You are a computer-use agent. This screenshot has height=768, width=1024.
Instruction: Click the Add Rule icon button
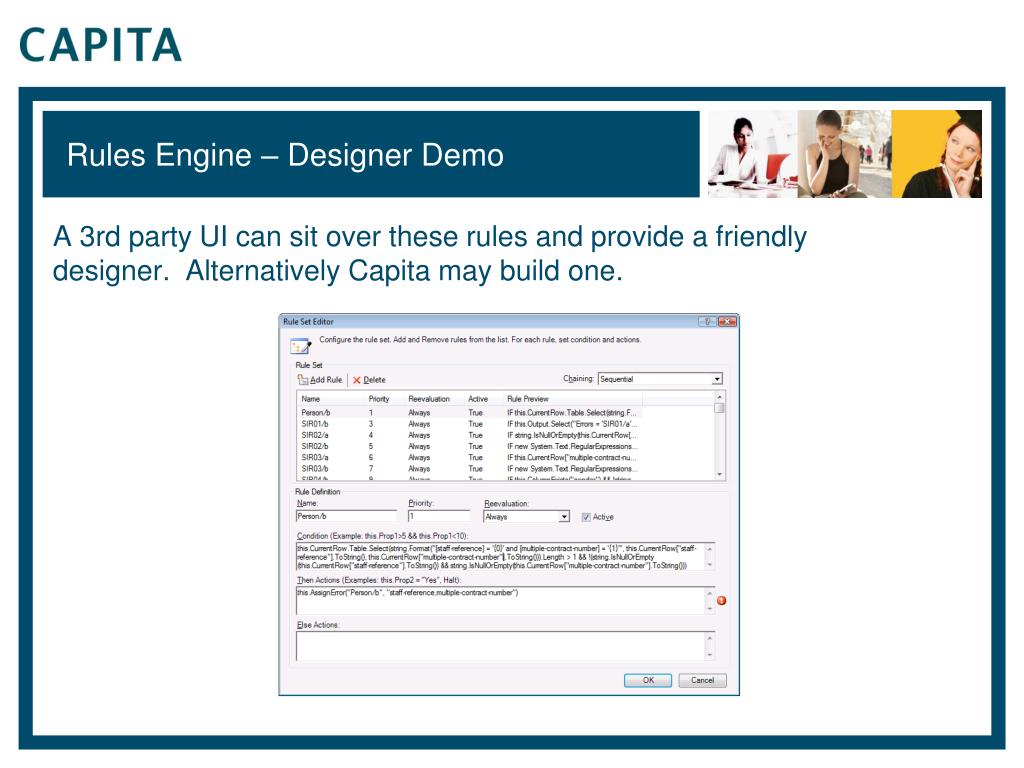pyautogui.click(x=320, y=380)
